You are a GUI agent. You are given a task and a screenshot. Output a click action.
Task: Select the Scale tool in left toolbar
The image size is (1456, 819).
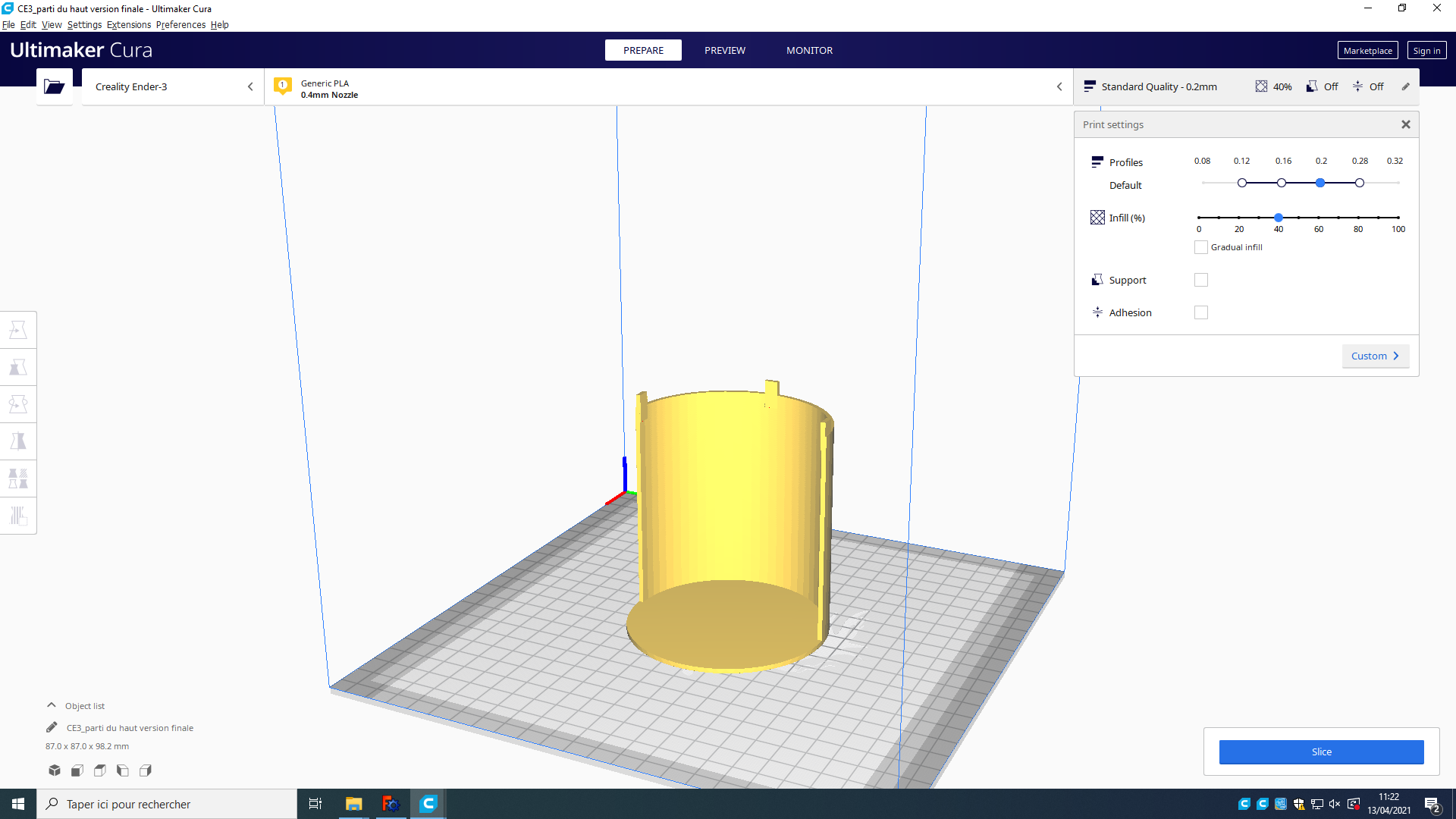[x=18, y=367]
